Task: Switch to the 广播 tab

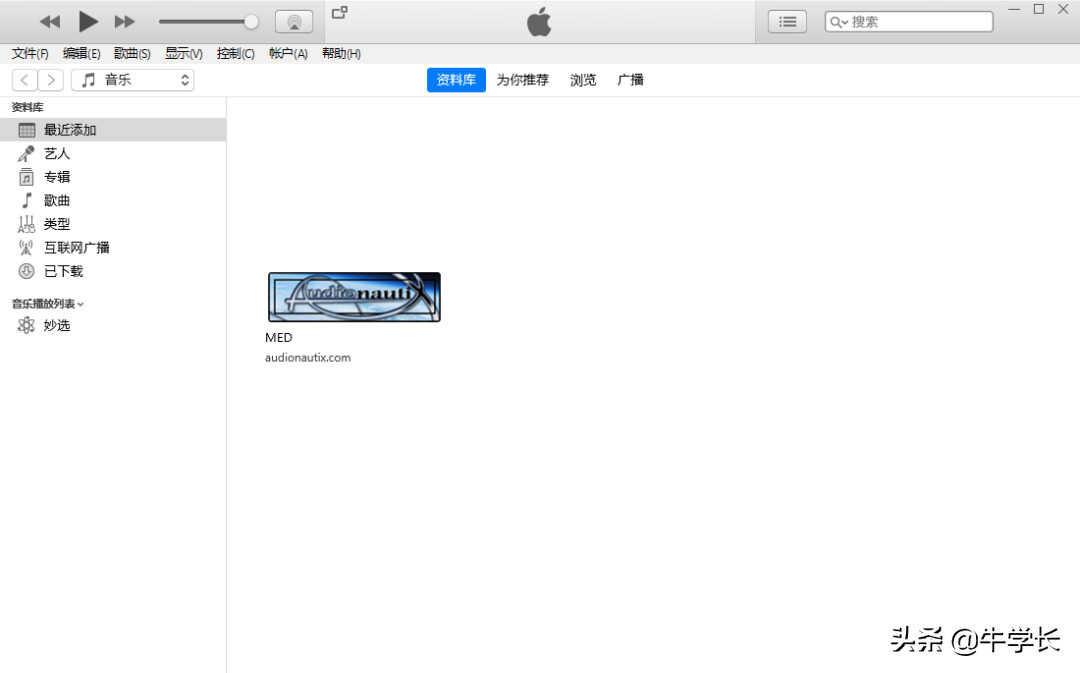Action: point(630,80)
